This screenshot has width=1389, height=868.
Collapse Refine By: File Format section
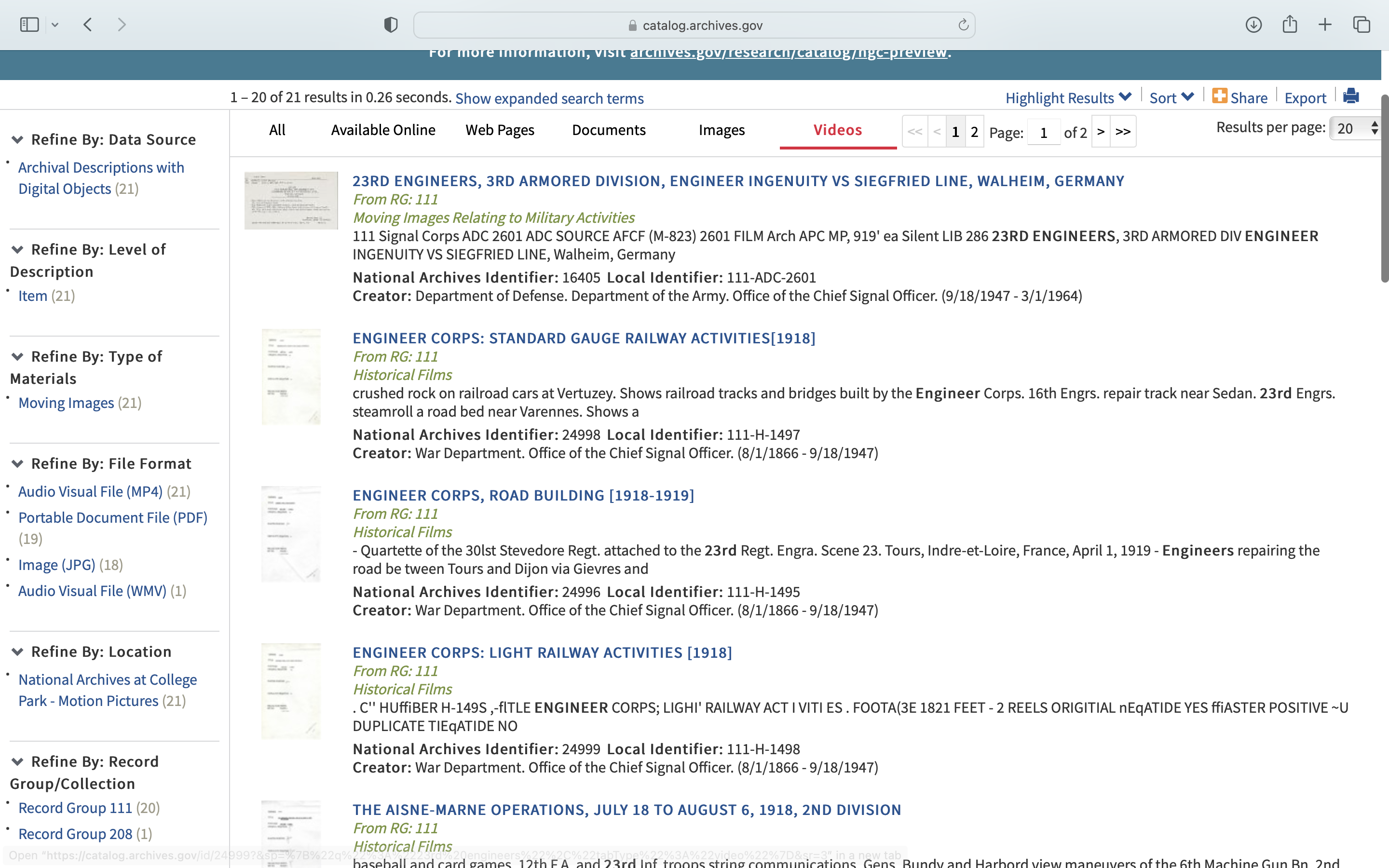click(x=18, y=464)
